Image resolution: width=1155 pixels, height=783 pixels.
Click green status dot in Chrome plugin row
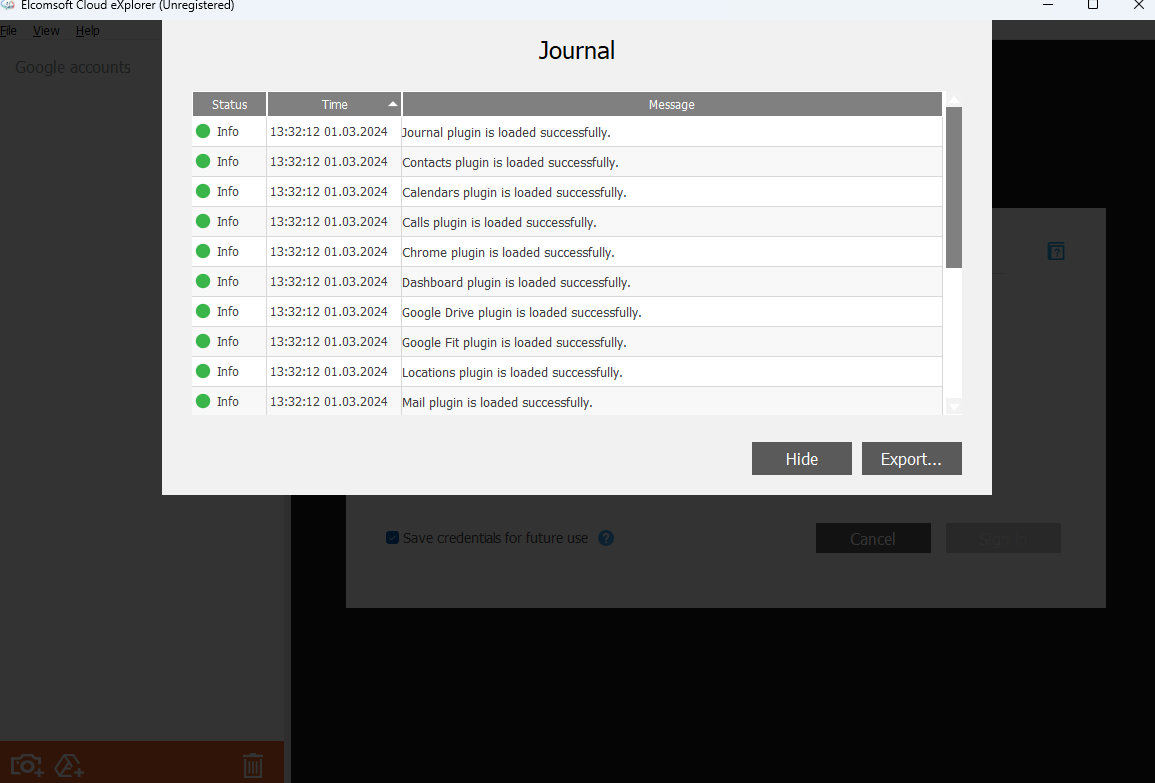pos(203,251)
